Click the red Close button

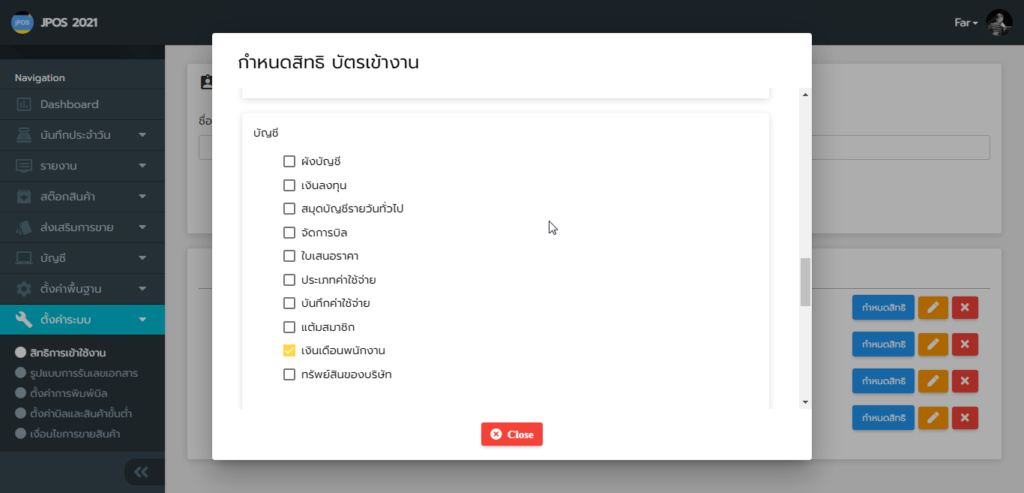tap(512, 434)
